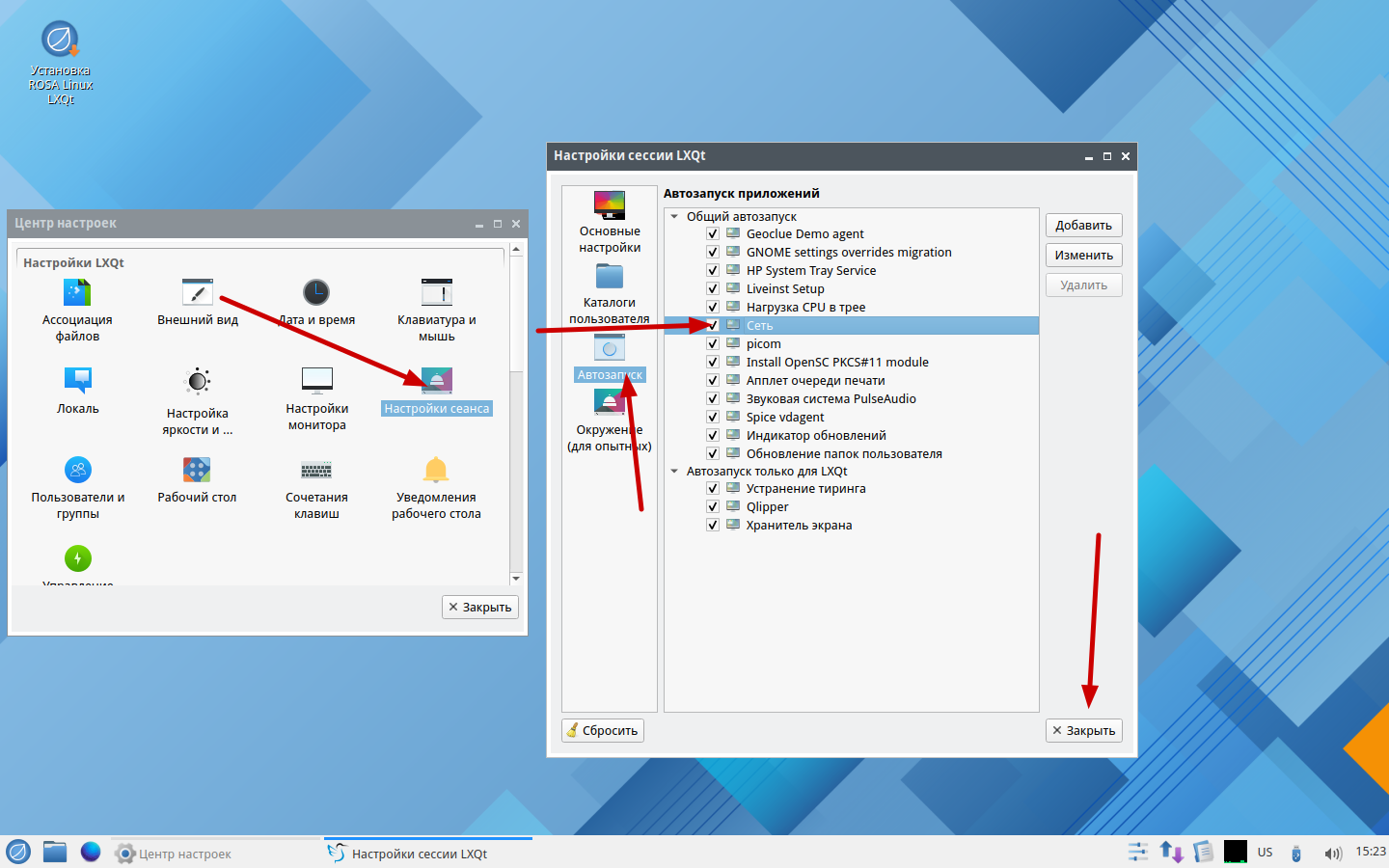The width and height of the screenshot is (1389, 868).
Task: Disable Install OpenSC PKCS#11 module autostart
Action: pyautogui.click(x=713, y=363)
